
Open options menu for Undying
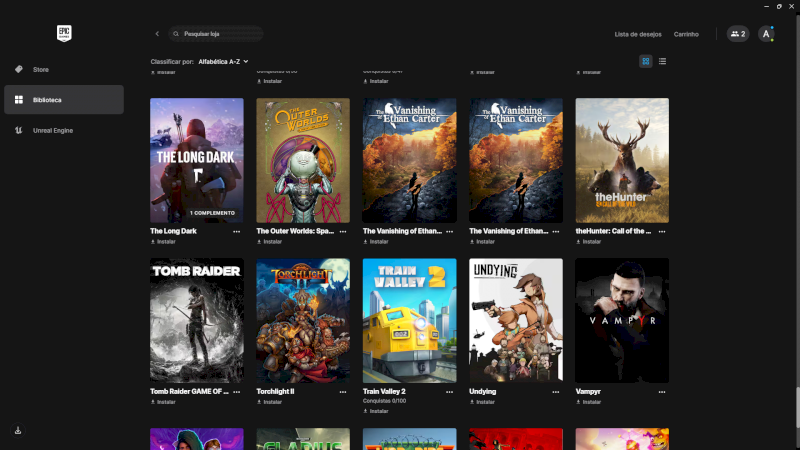[556, 392]
